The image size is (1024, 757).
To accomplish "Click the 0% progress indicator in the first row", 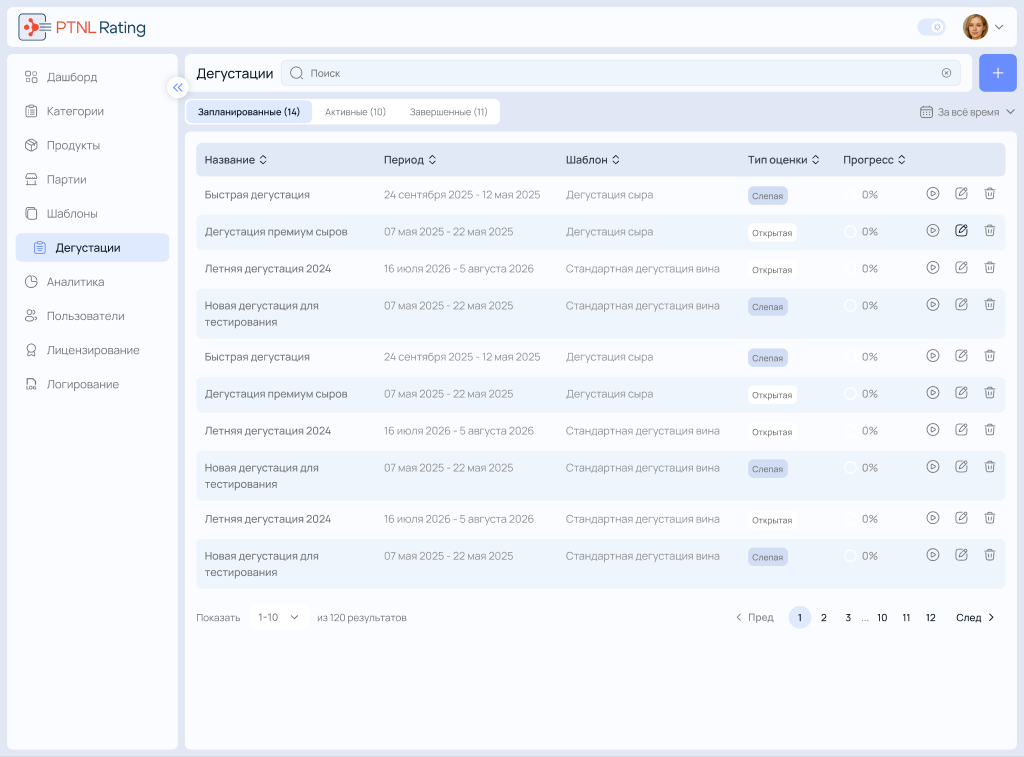I will point(861,195).
